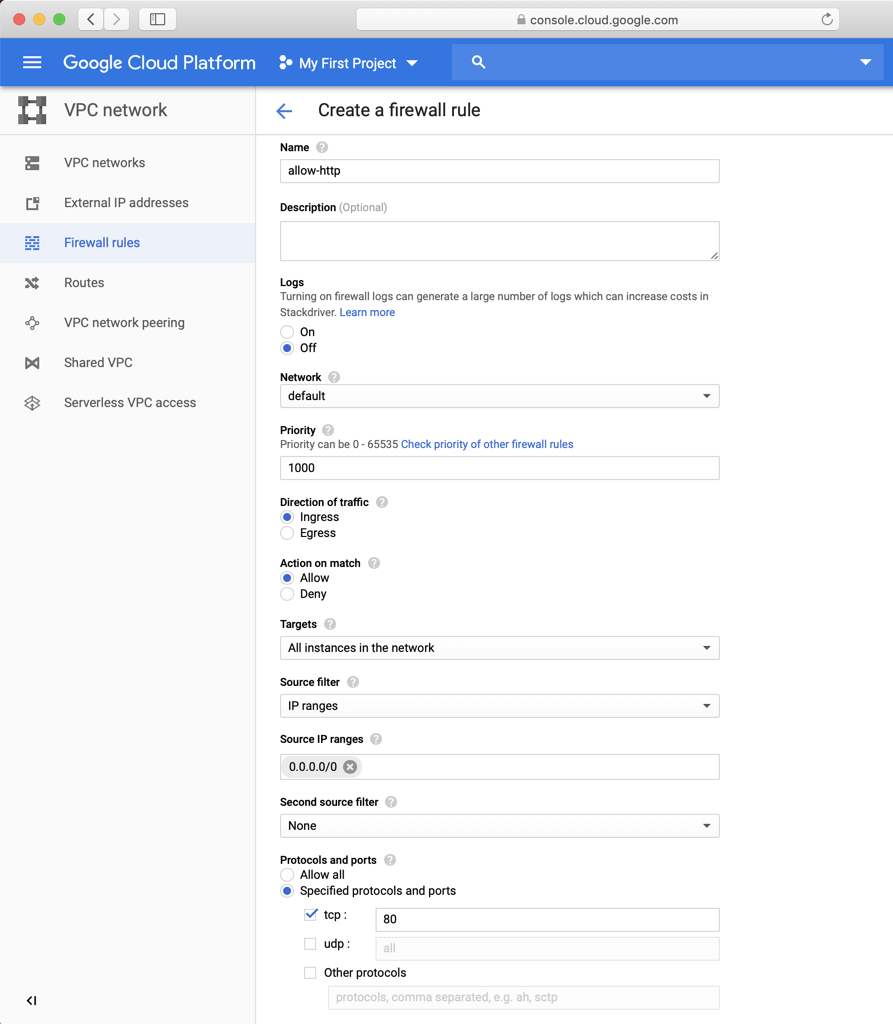Click the help icon next to Targets
The width and height of the screenshot is (893, 1024).
(x=330, y=624)
